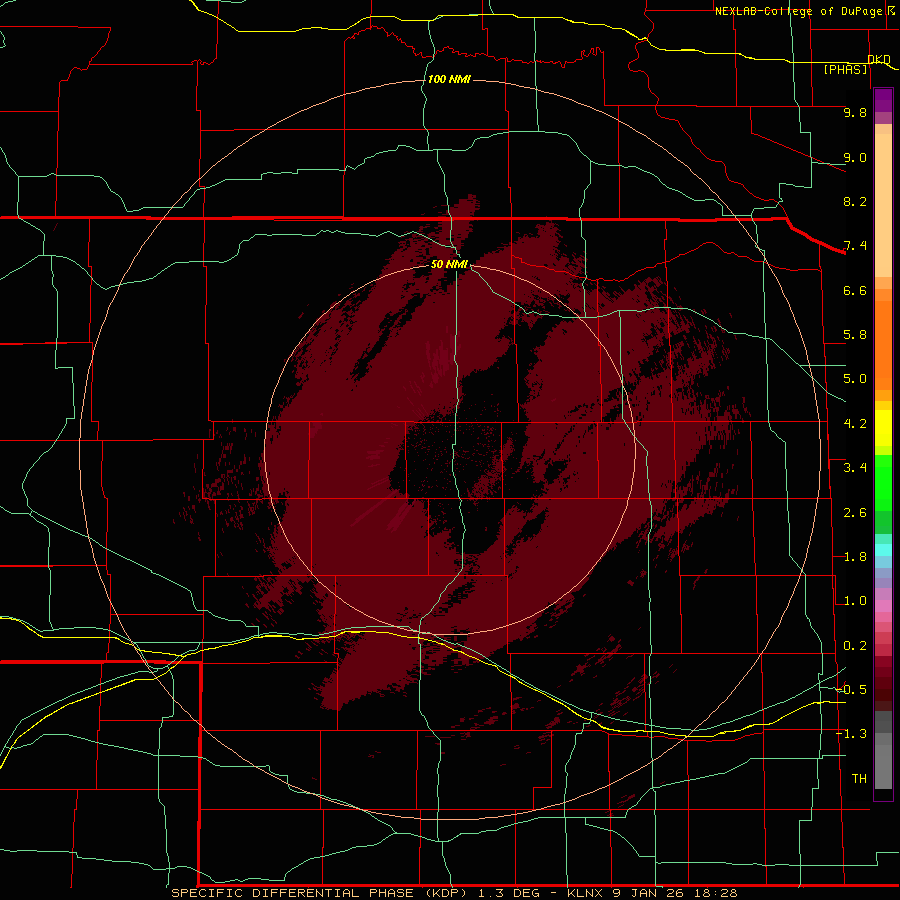
Task: Click the 9 JAN 26 date text
Action: click(x=647, y=893)
